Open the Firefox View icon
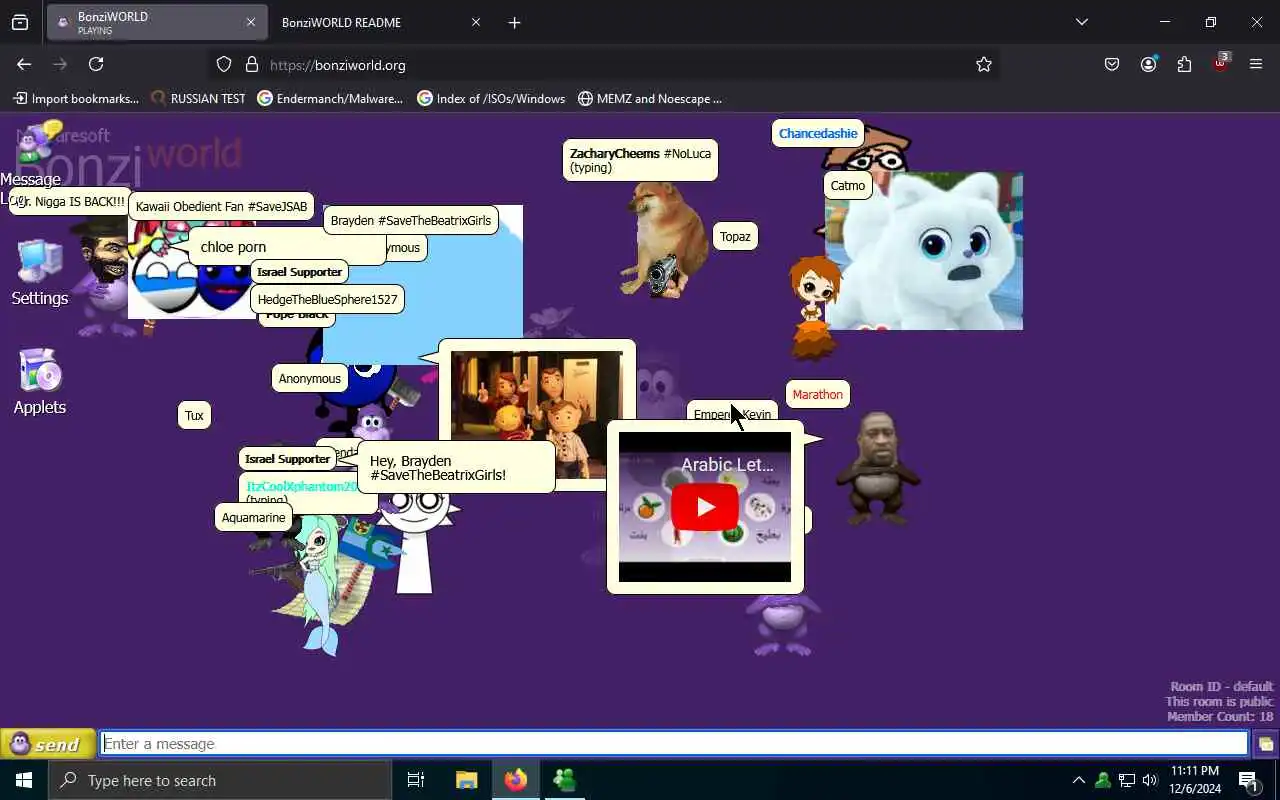The image size is (1280, 800). pyautogui.click(x=20, y=22)
